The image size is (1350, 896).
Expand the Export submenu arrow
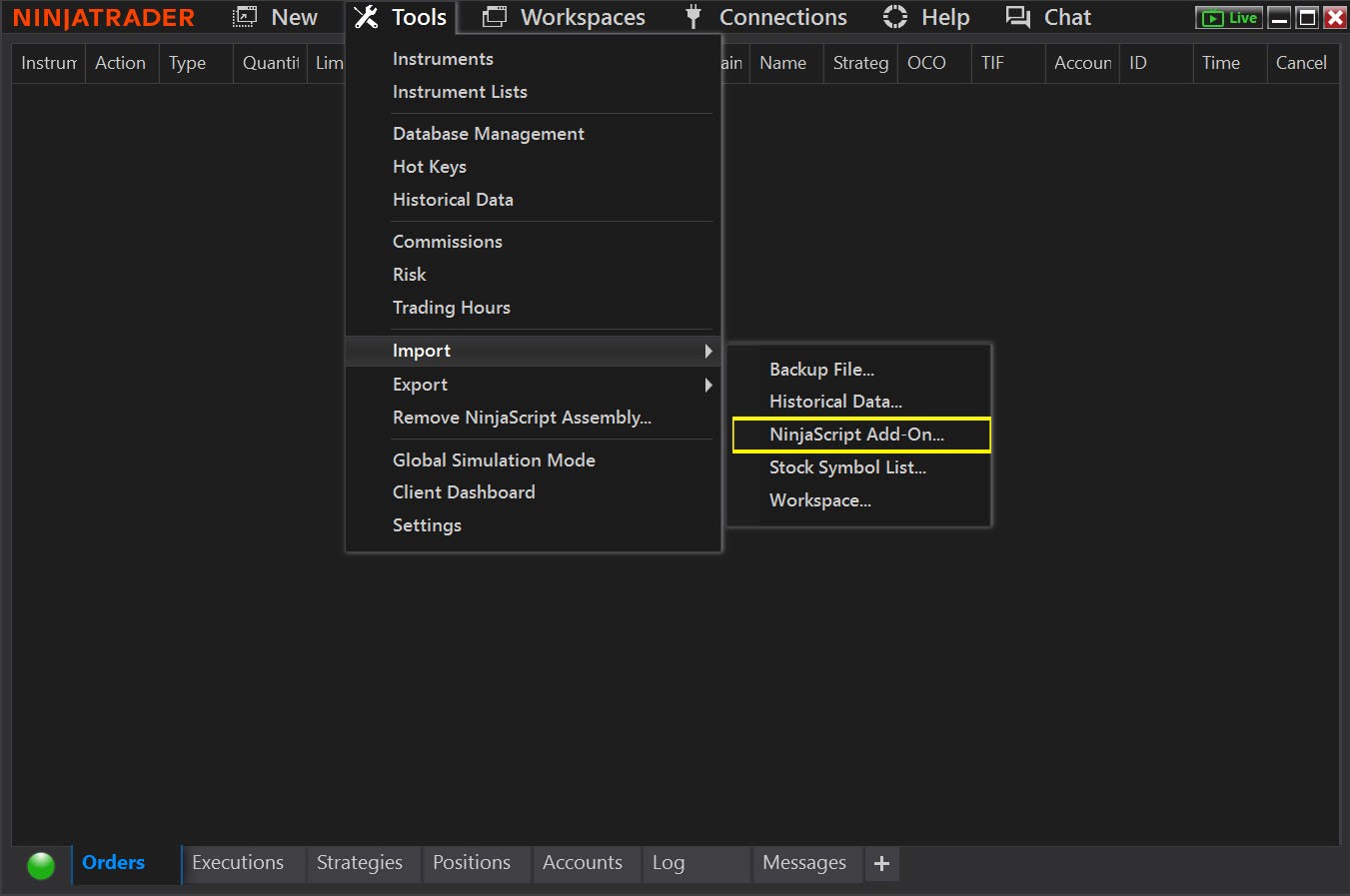[707, 385]
